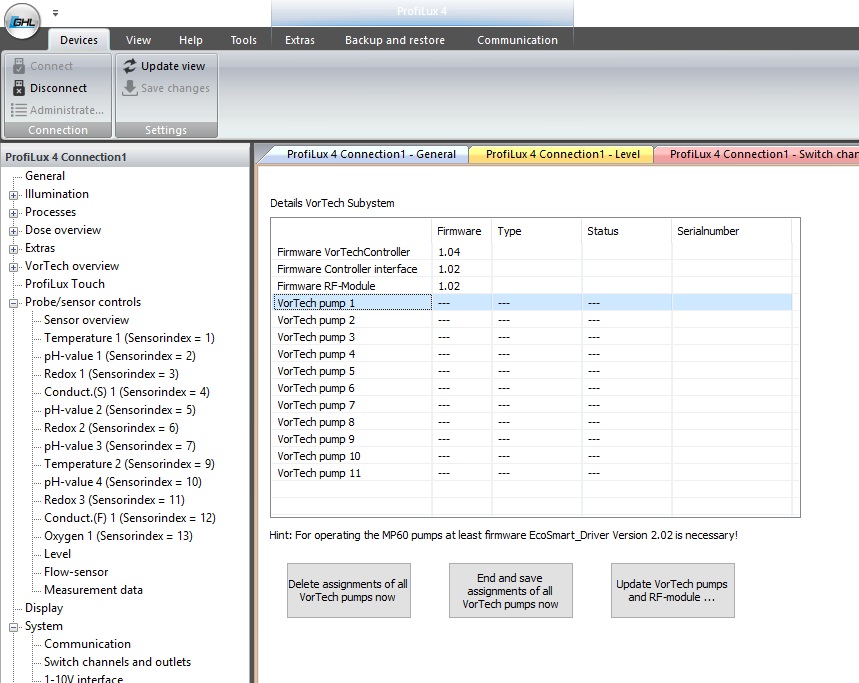Select the ProfiLux 4 Connection1 - Level tab
This screenshot has height=683, width=859.
click(563, 154)
